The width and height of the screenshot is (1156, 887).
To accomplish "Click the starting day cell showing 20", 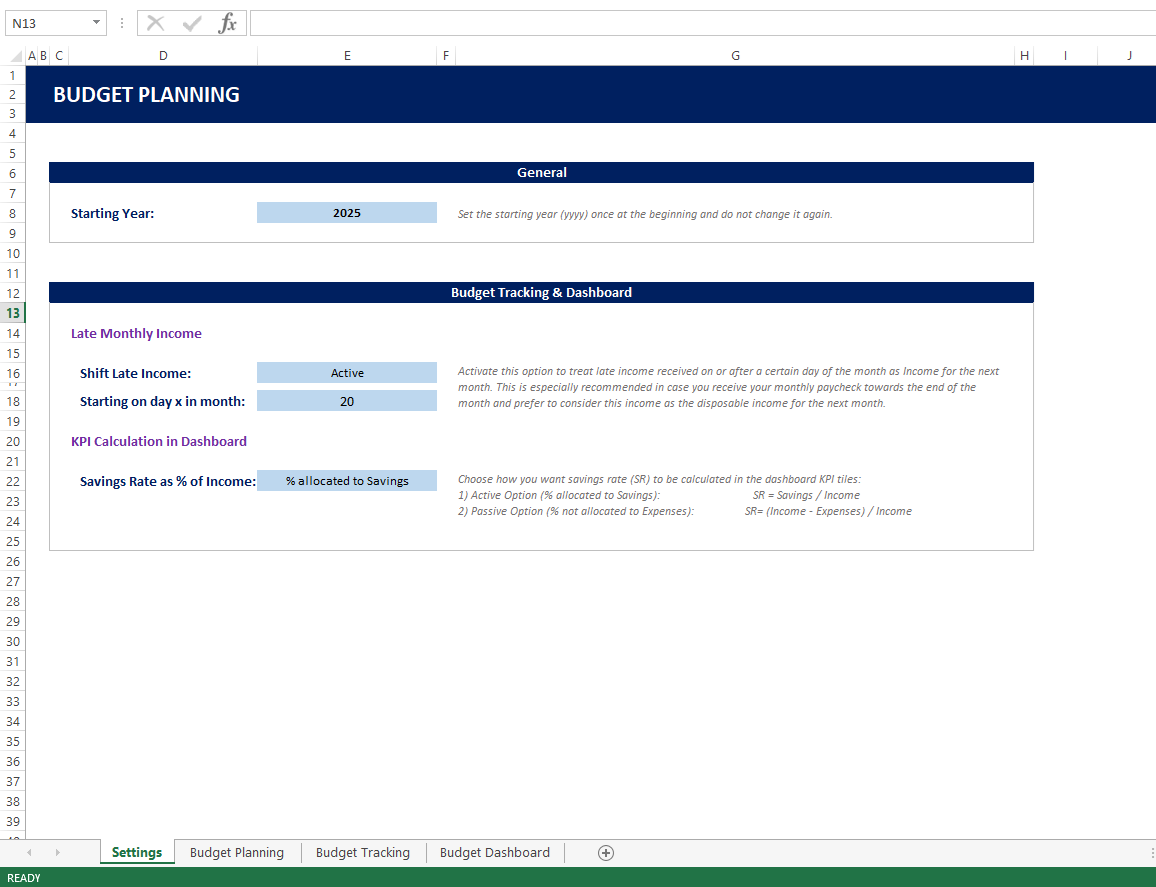I will [x=347, y=401].
